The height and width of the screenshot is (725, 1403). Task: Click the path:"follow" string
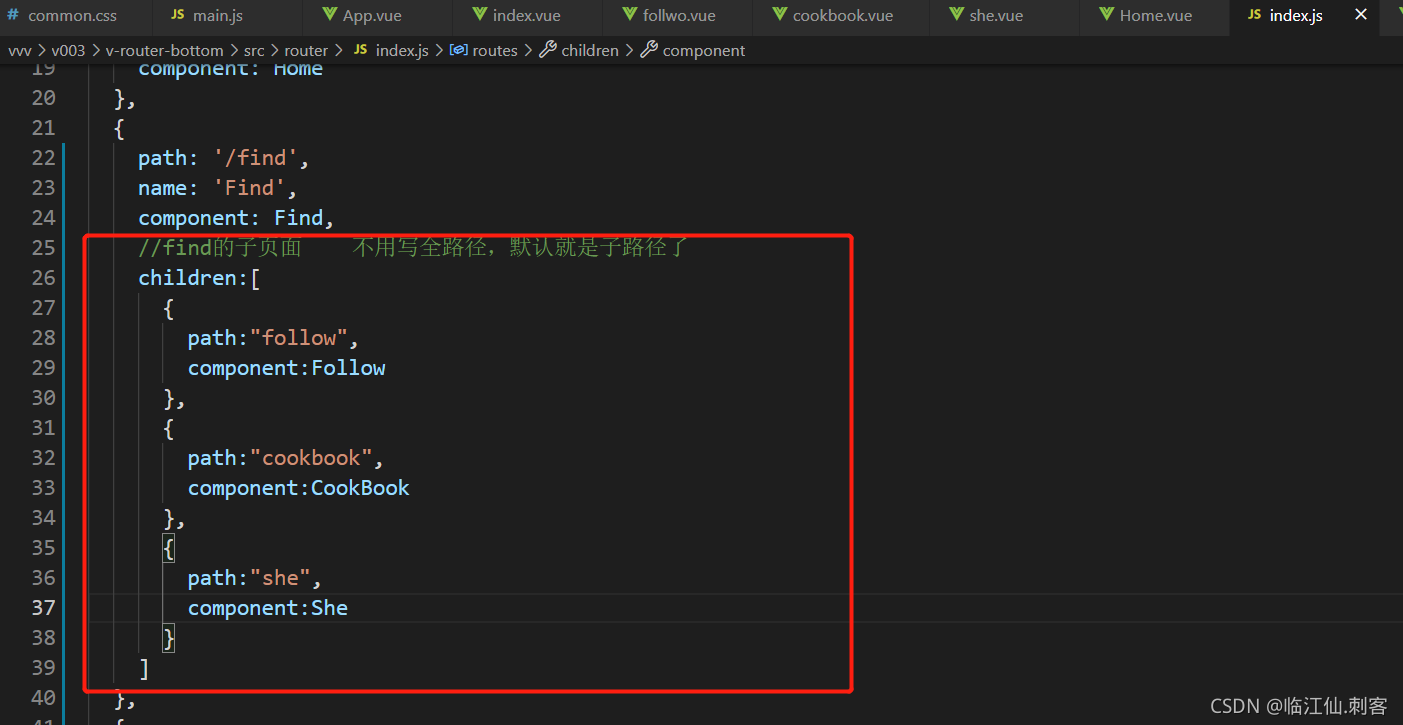(x=273, y=338)
